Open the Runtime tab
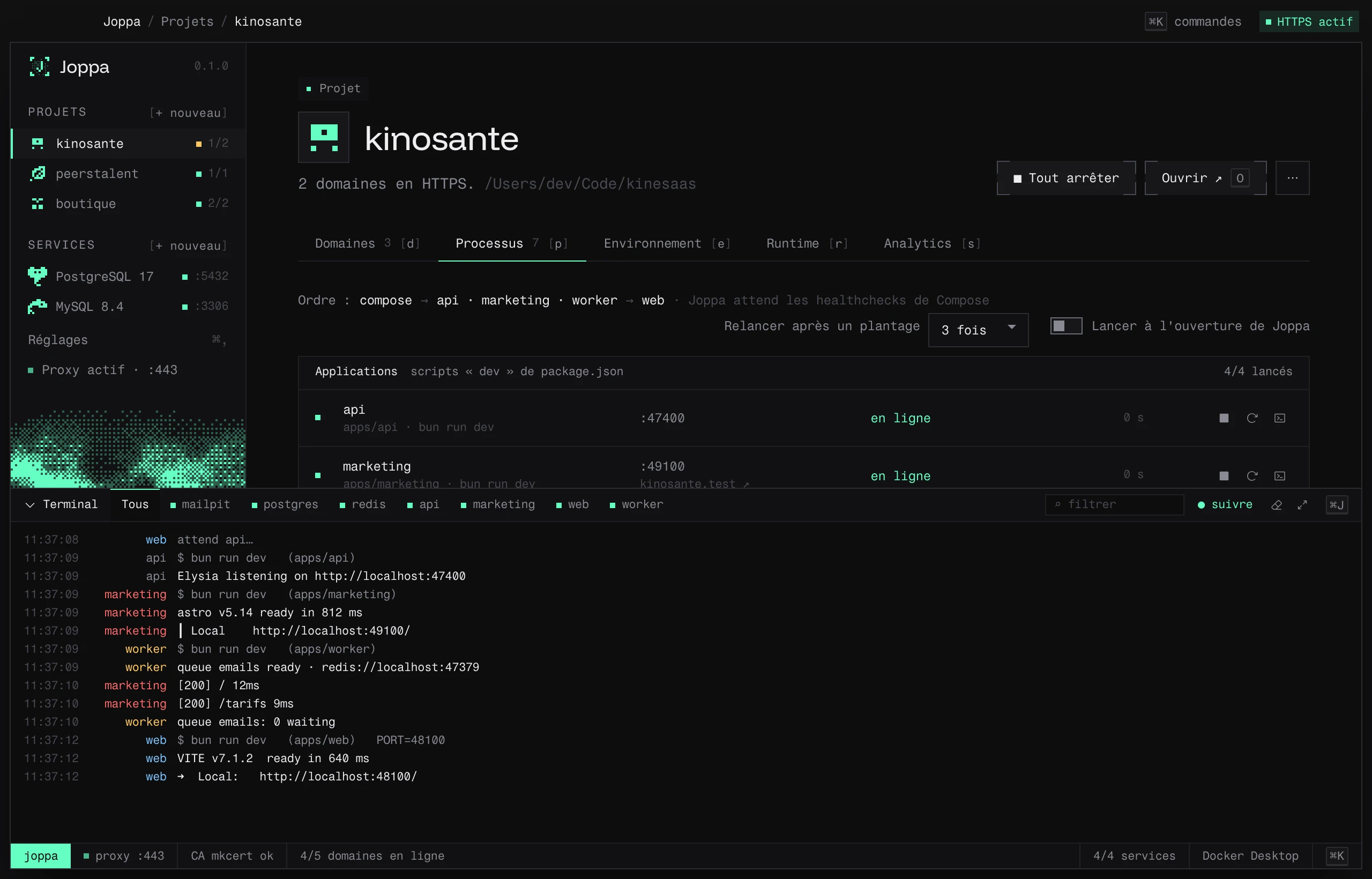The image size is (1372, 879). [807, 244]
